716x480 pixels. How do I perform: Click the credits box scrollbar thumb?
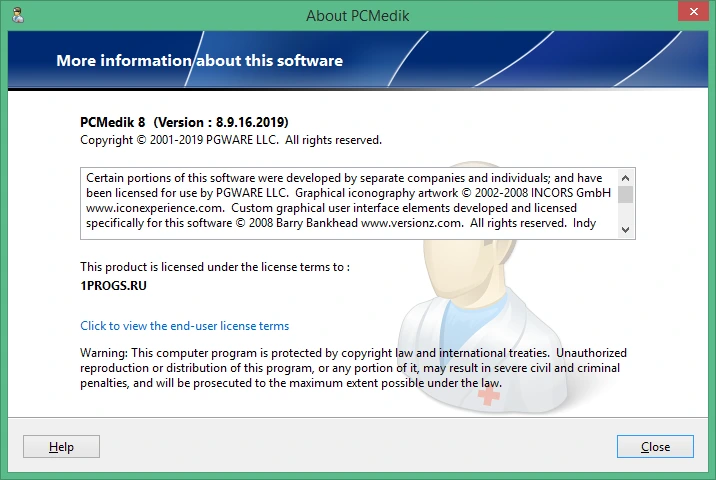[626, 194]
